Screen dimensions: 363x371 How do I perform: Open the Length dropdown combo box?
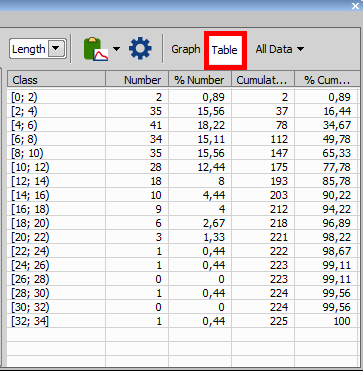pos(38,49)
